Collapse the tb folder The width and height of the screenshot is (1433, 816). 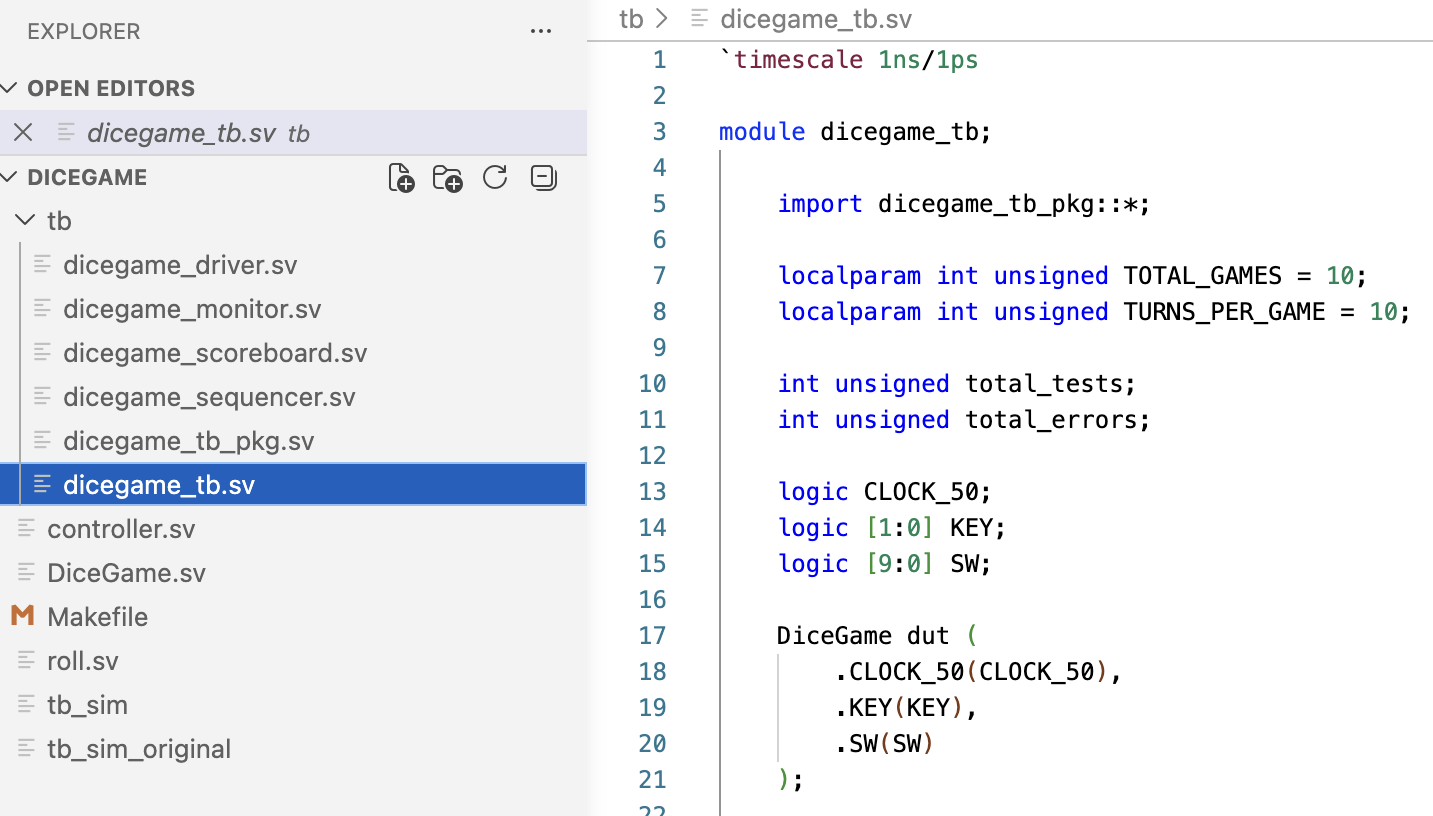pos(25,220)
